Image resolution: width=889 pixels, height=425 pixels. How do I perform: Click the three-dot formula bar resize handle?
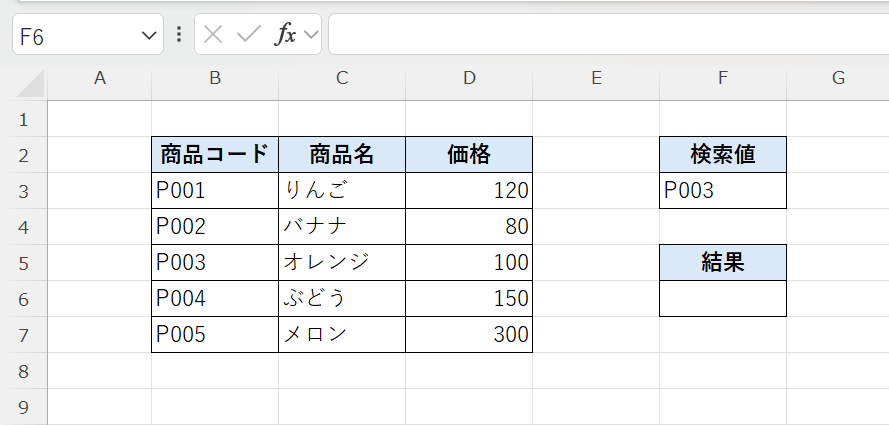pos(179,35)
